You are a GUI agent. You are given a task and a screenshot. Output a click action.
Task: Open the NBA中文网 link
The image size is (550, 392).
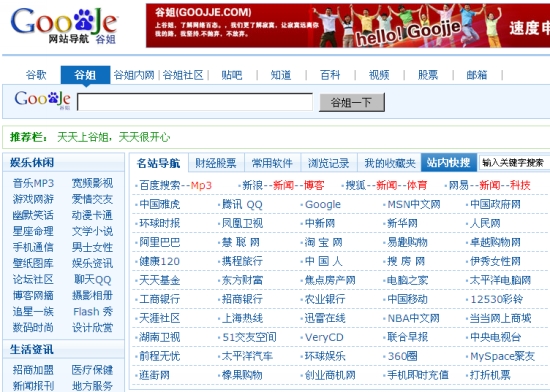(414, 318)
